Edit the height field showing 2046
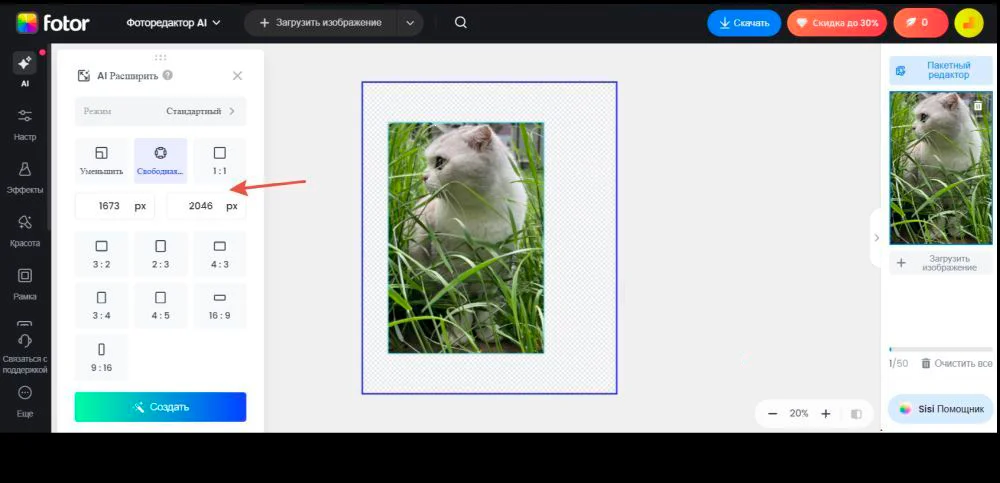Screen dimensions: 1000x483 tap(207, 206)
